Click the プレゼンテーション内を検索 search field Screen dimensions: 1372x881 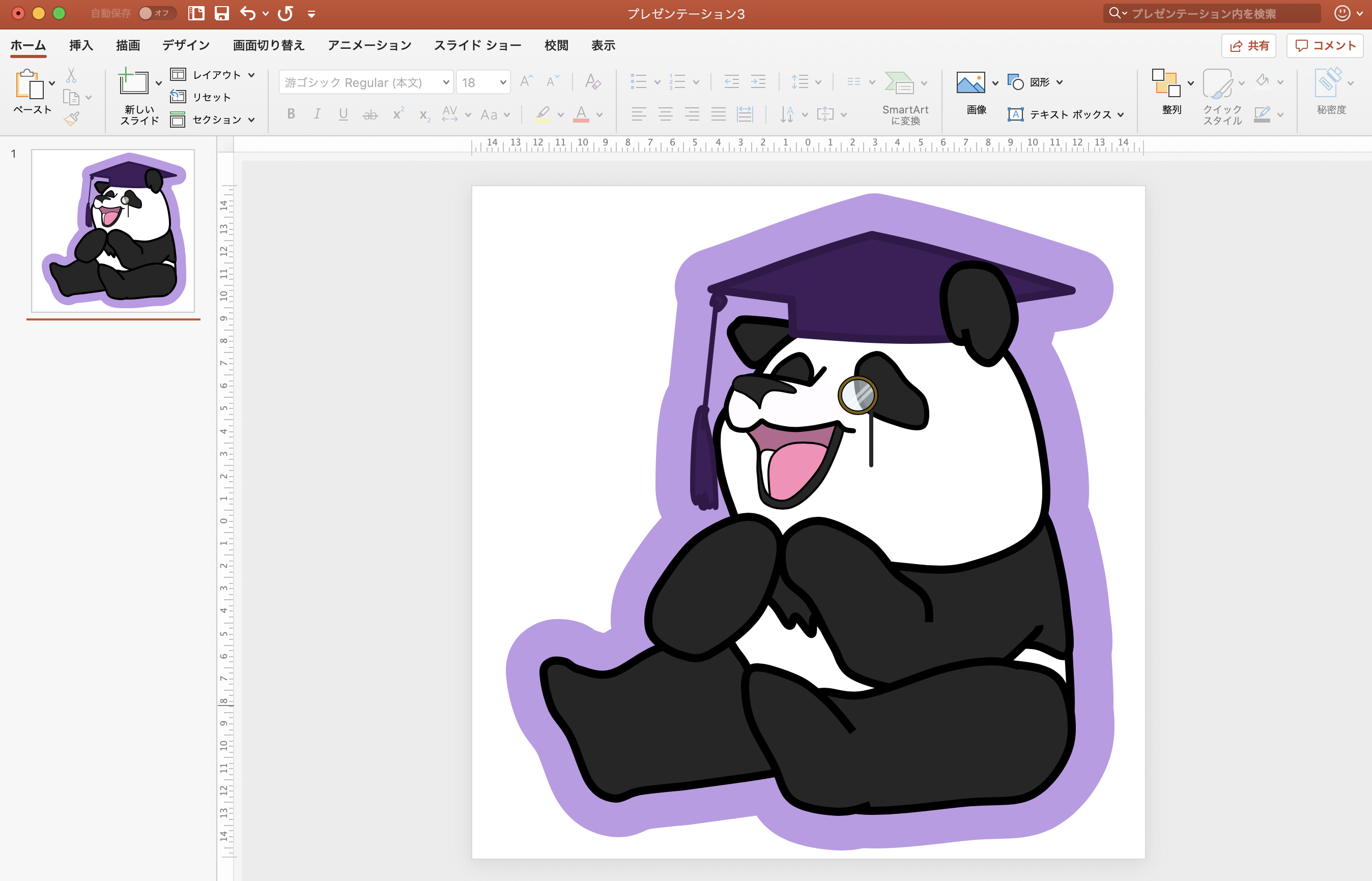[1212, 13]
